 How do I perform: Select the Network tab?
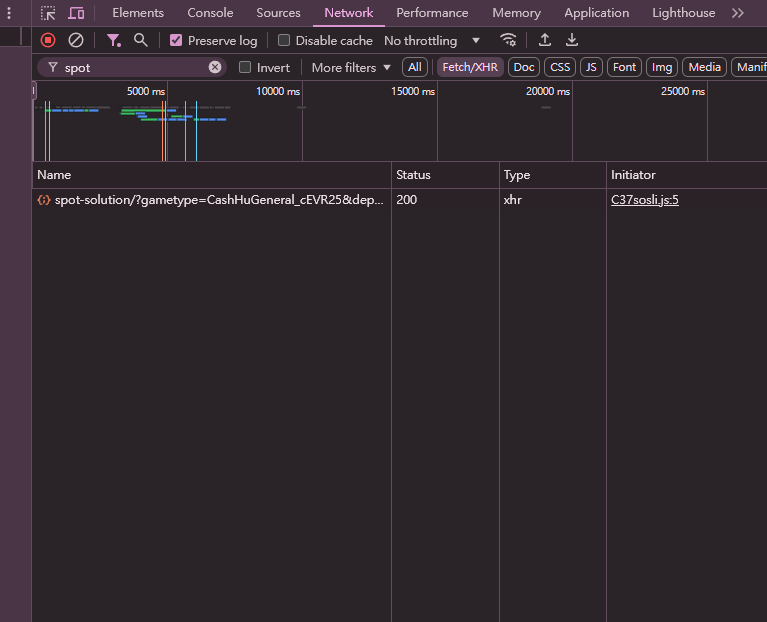click(x=349, y=13)
